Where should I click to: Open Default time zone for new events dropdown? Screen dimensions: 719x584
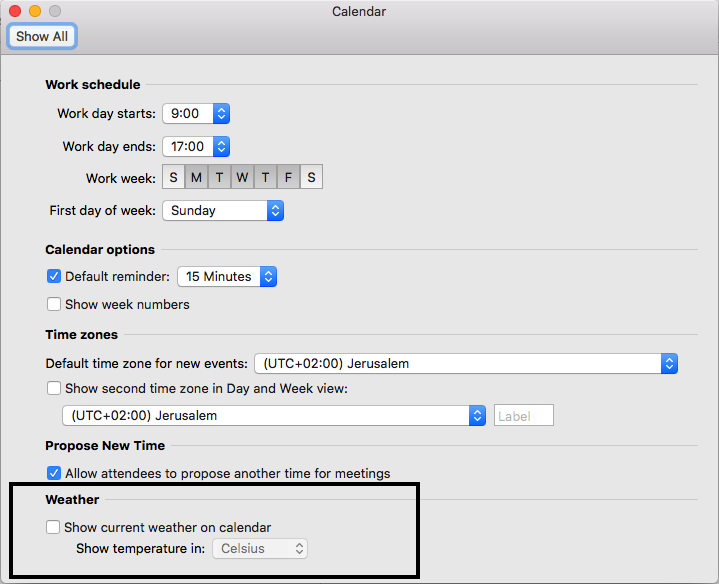(466, 364)
